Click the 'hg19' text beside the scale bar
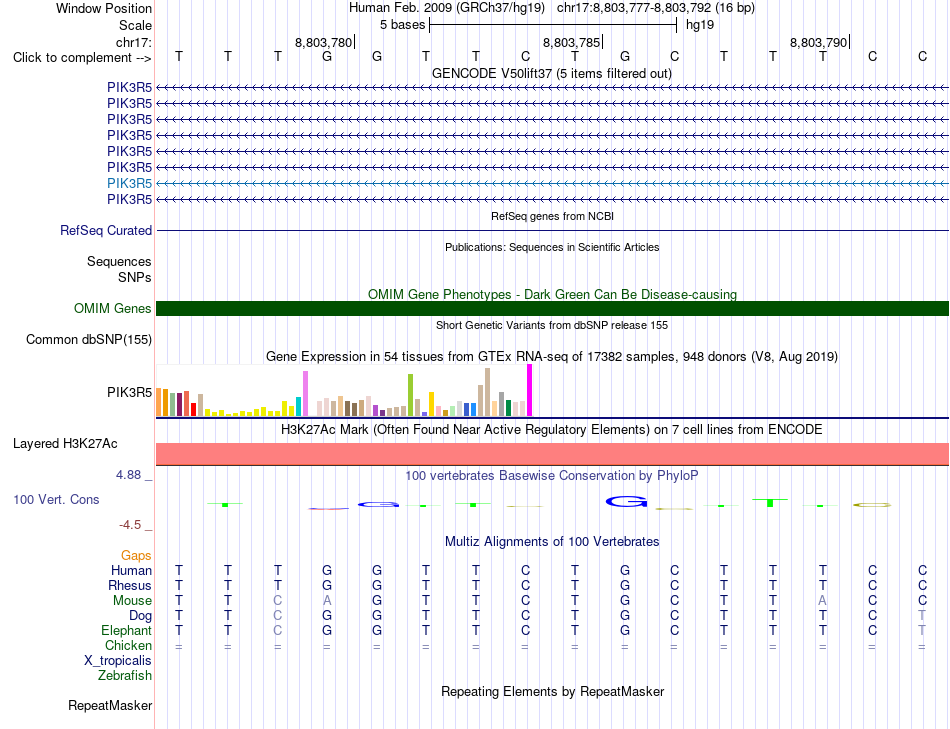This screenshot has width=950, height=729. 700,25
